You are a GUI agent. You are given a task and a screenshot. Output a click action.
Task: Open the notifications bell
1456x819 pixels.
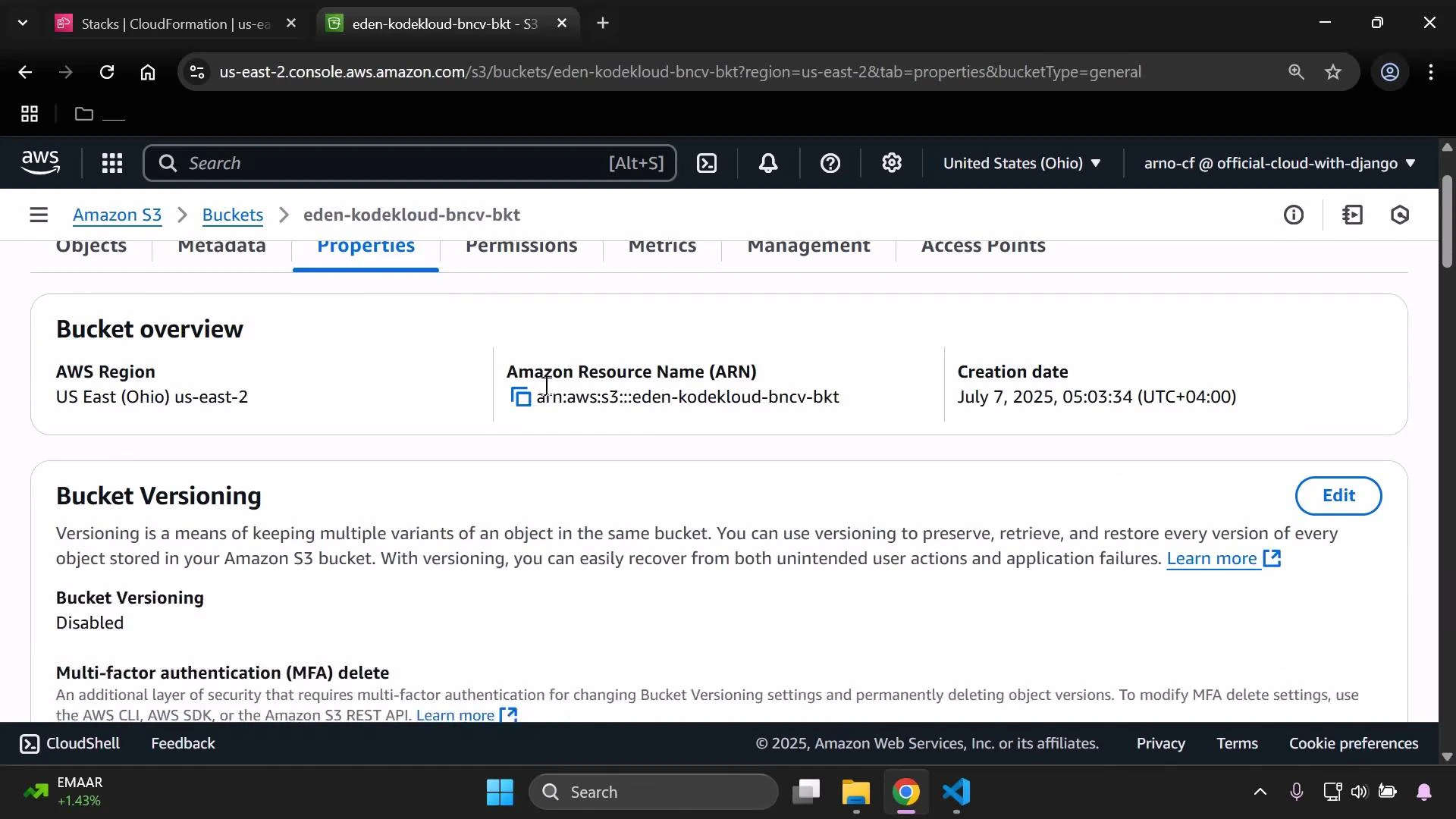click(x=768, y=163)
